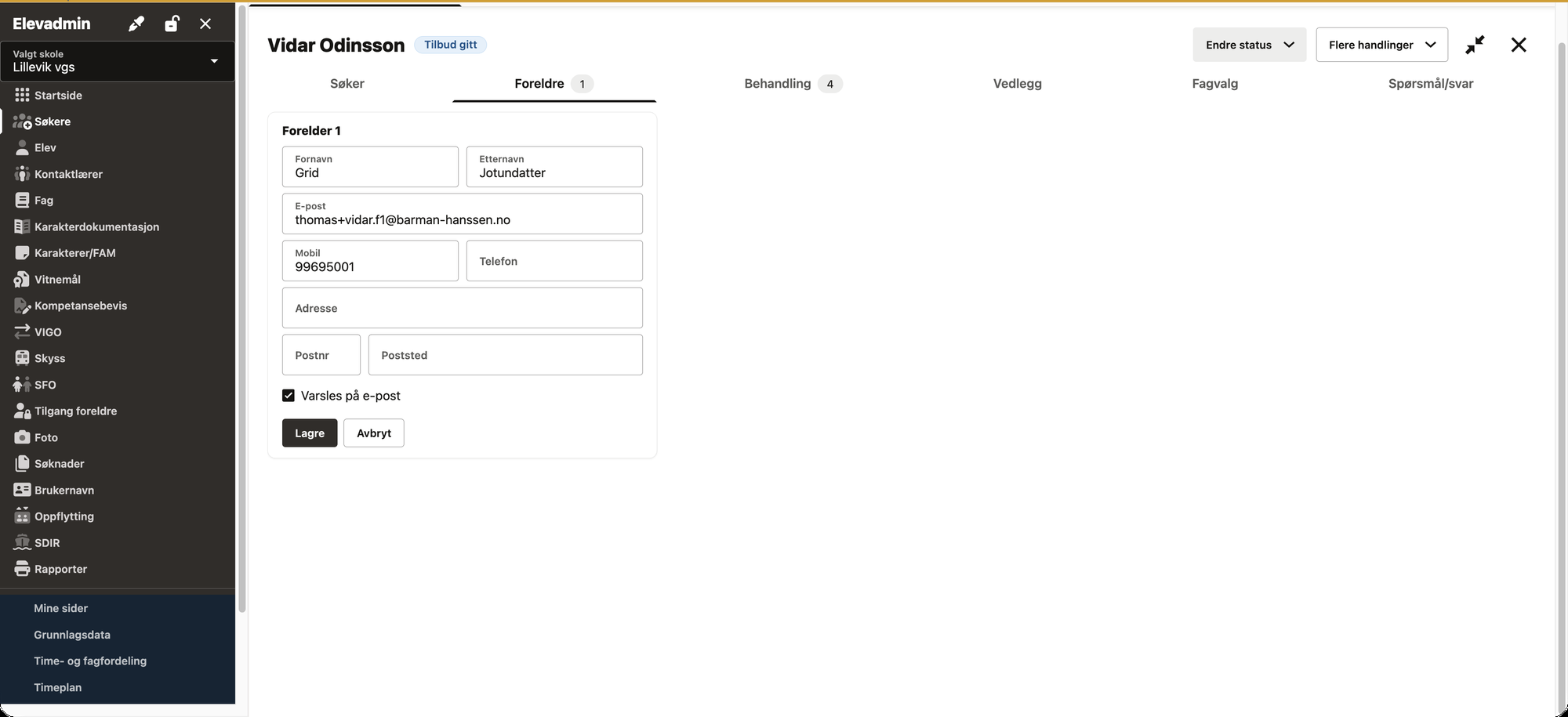Click the empty Telefon field

[554, 261]
